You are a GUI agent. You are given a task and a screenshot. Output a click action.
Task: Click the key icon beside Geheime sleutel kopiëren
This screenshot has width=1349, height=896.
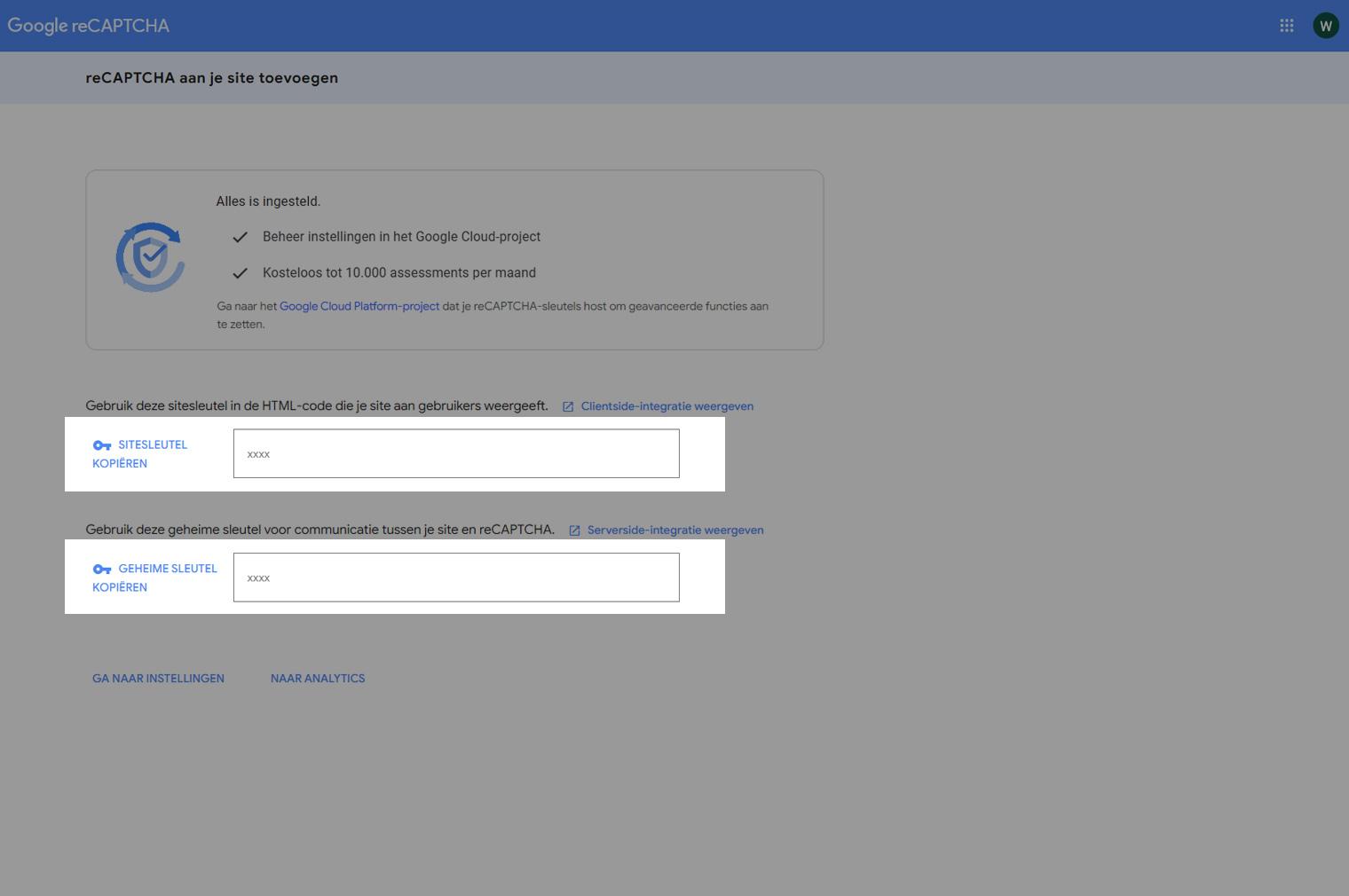click(x=102, y=570)
